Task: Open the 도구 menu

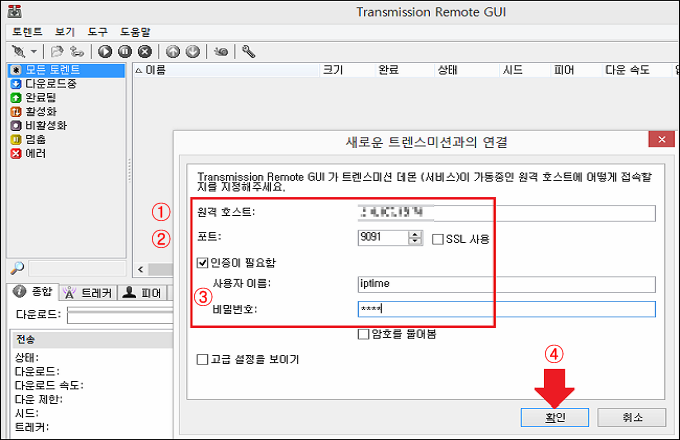Action: pyautogui.click(x=98, y=32)
